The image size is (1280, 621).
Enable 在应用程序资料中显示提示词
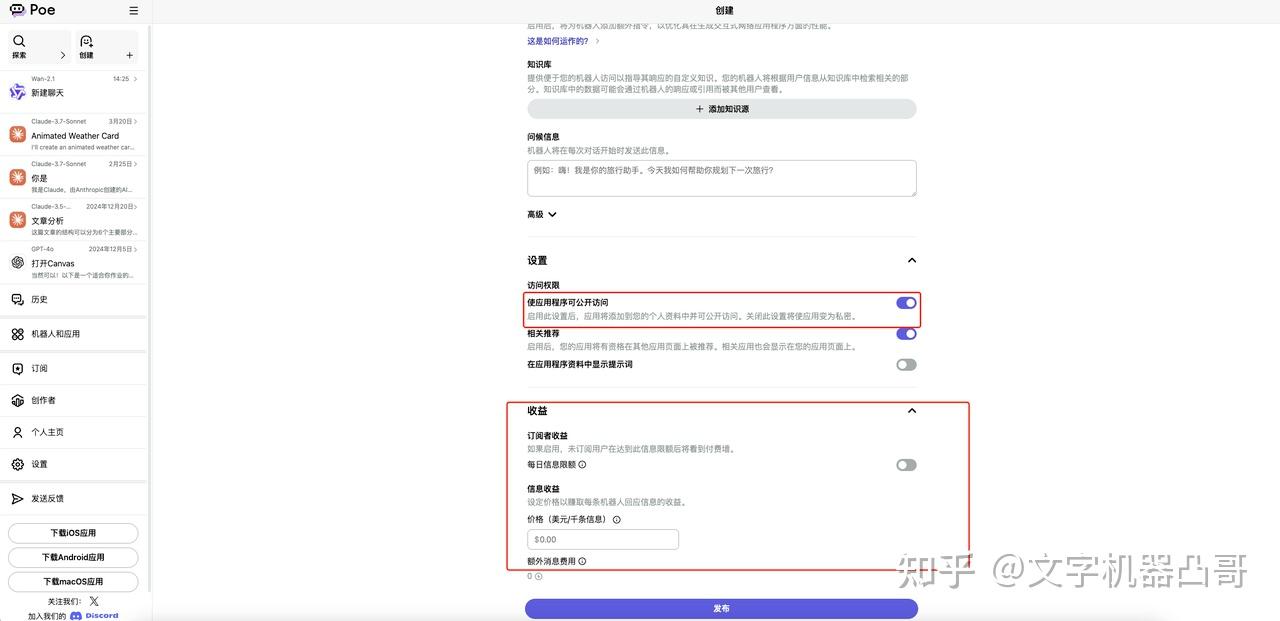click(x=905, y=364)
